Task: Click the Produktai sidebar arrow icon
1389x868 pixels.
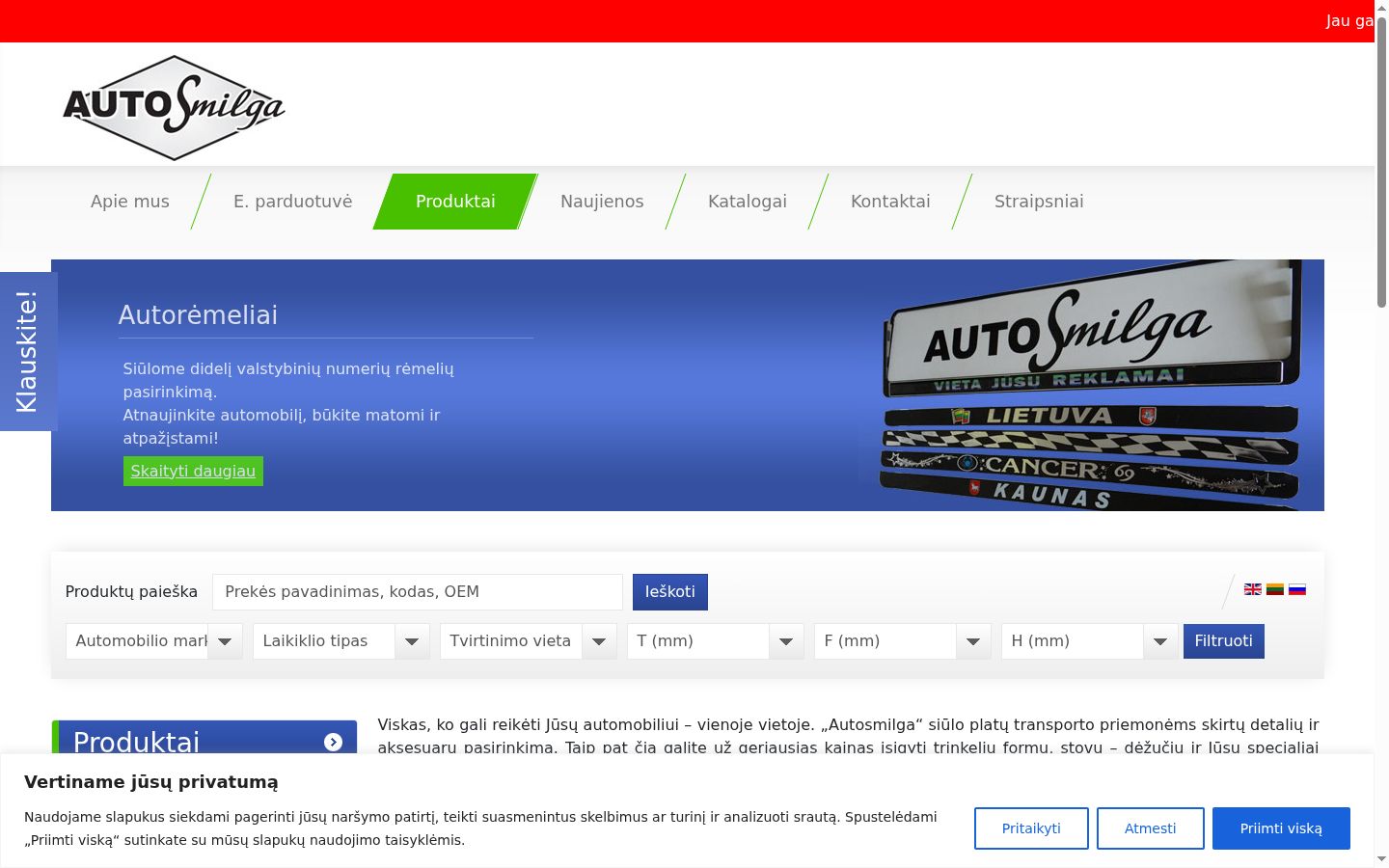Action: pos(334,742)
